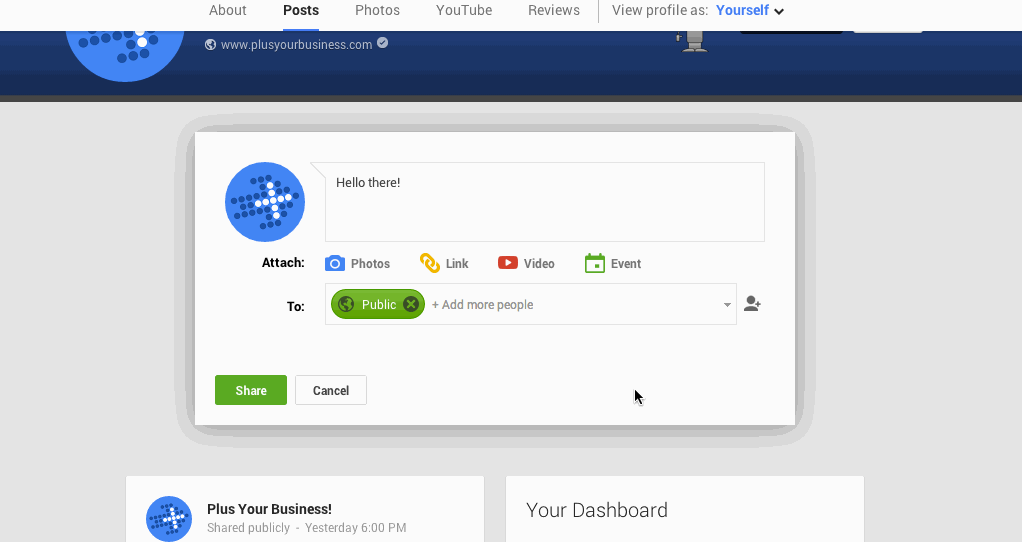Click the Shared publicly text

pos(248,528)
